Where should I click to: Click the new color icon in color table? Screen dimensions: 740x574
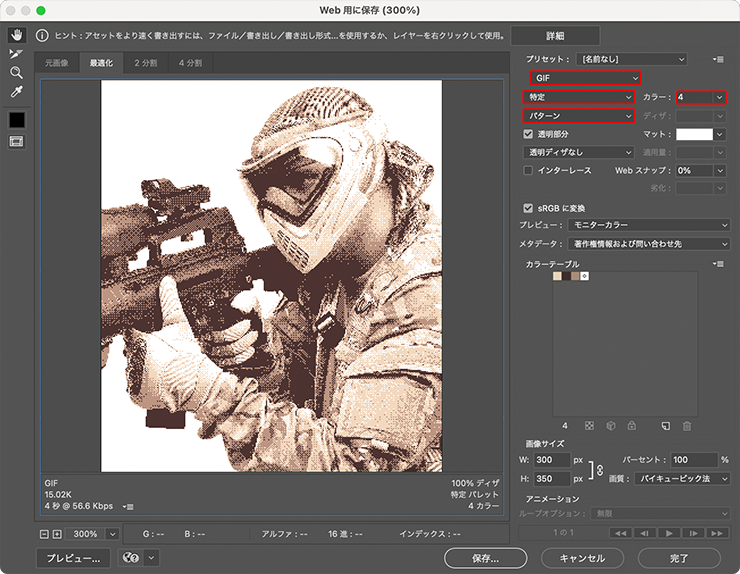(x=665, y=426)
